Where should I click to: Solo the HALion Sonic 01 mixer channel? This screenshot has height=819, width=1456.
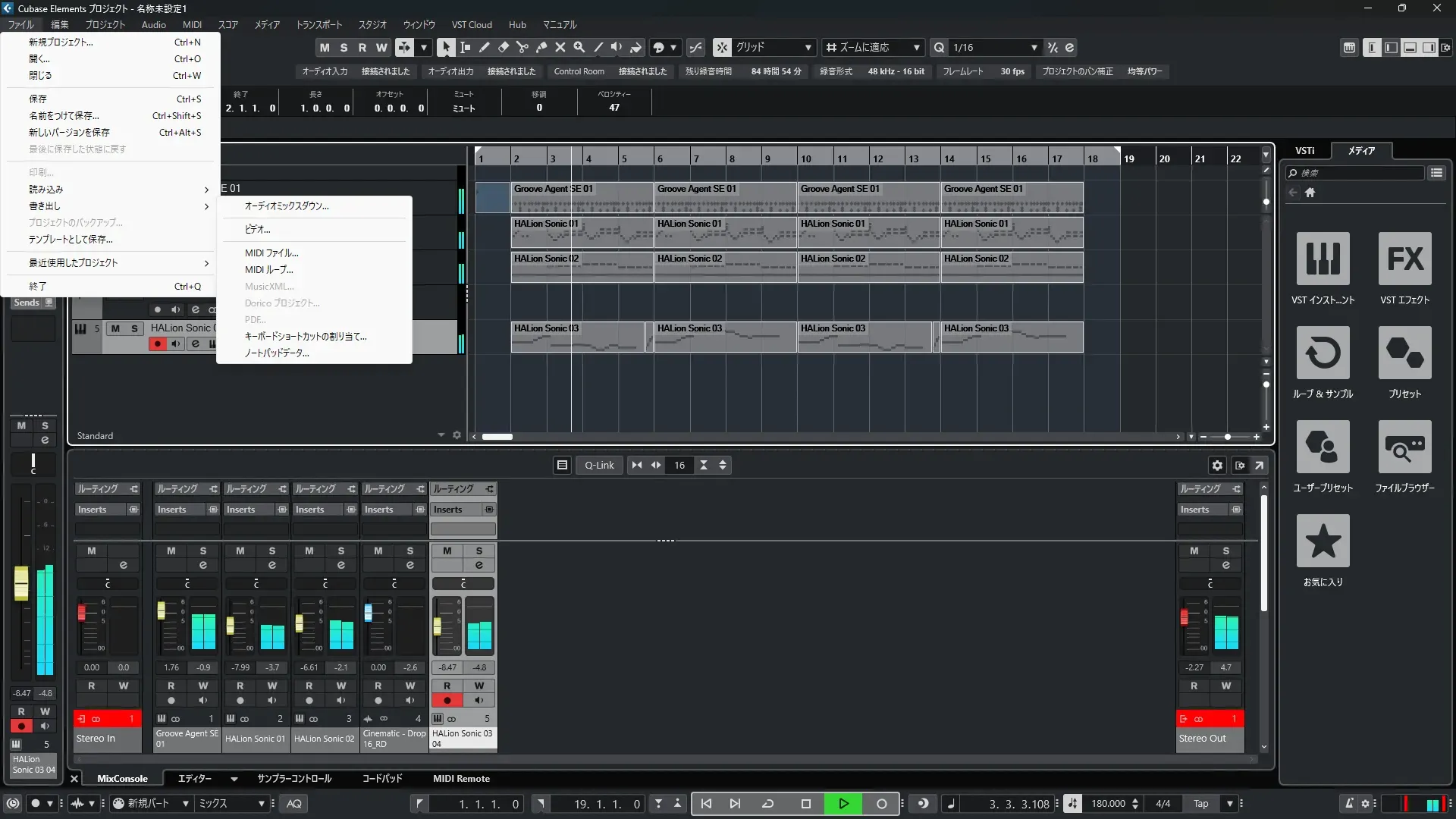click(x=271, y=551)
